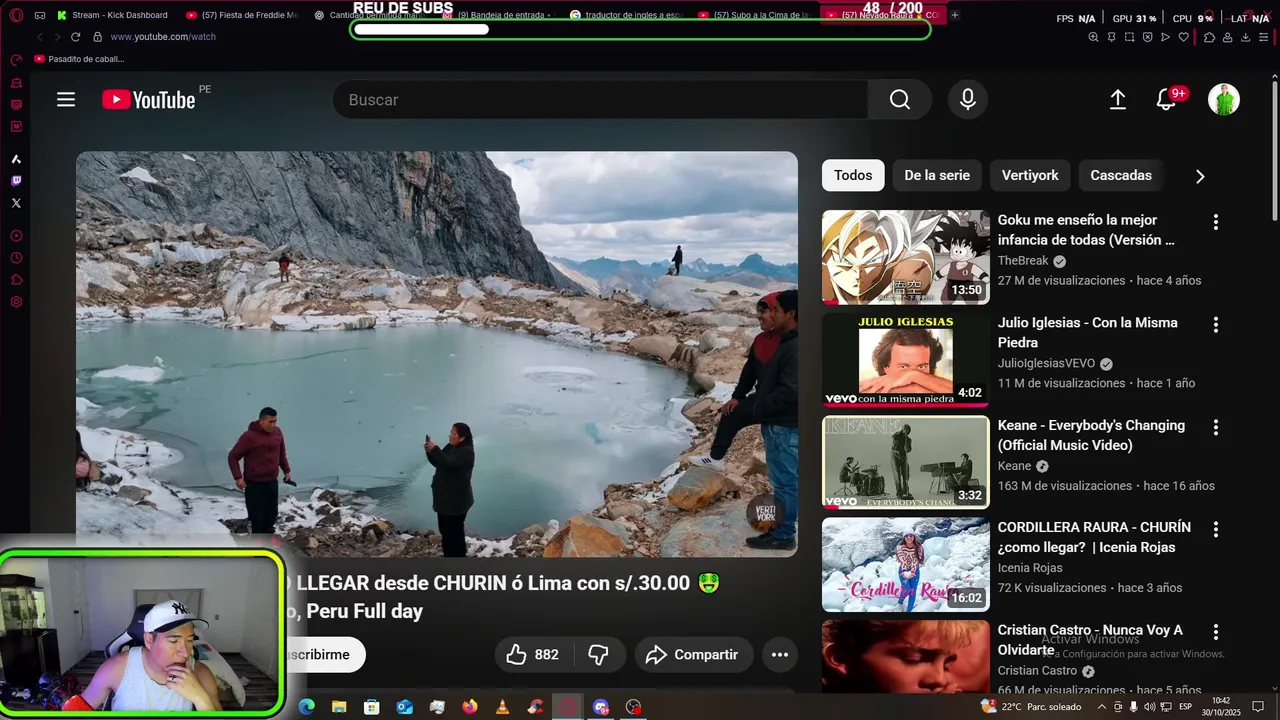Open the Create upload icon

[x=1118, y=99]
